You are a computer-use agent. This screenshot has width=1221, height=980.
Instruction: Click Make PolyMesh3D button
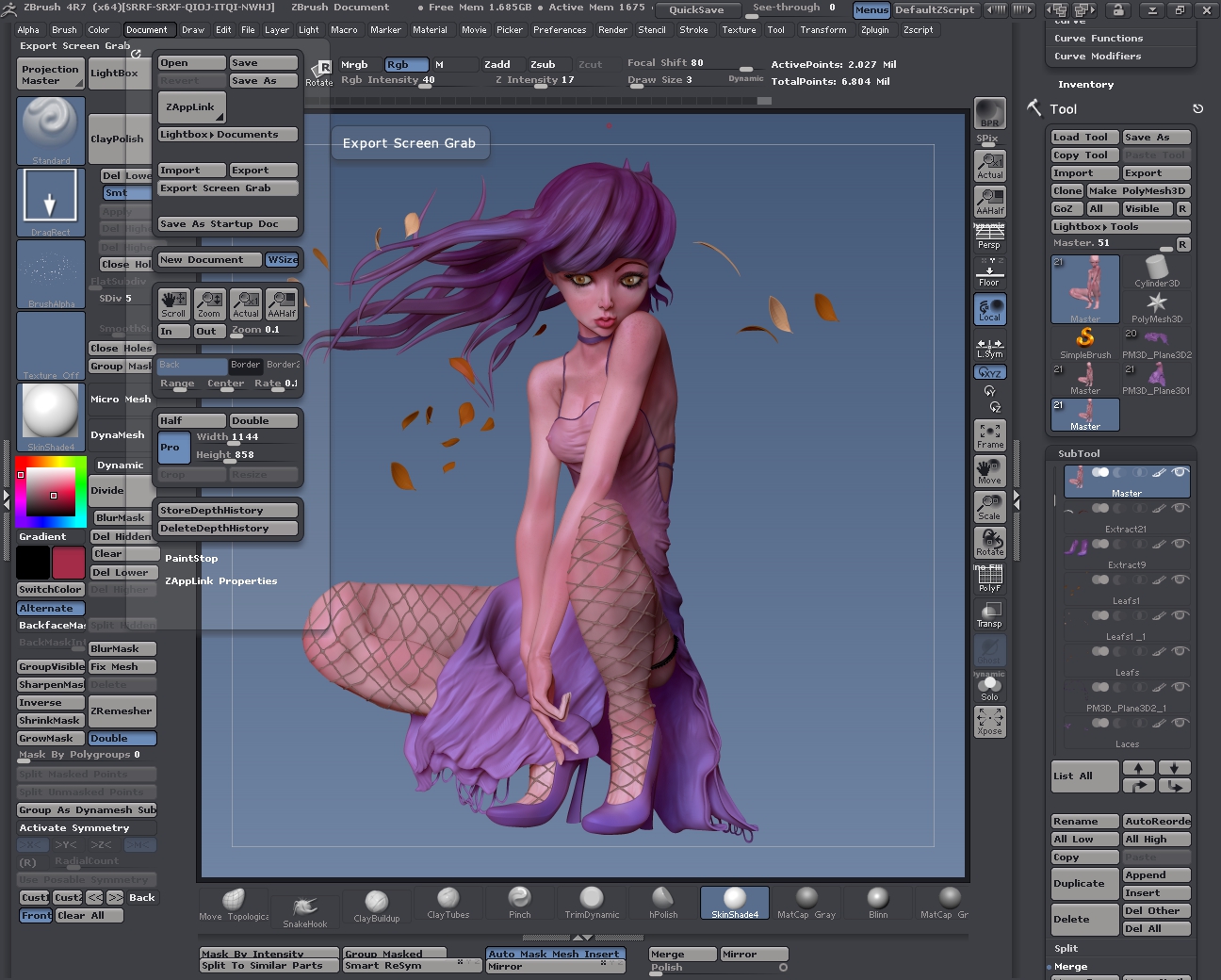tap(1139, 191)
